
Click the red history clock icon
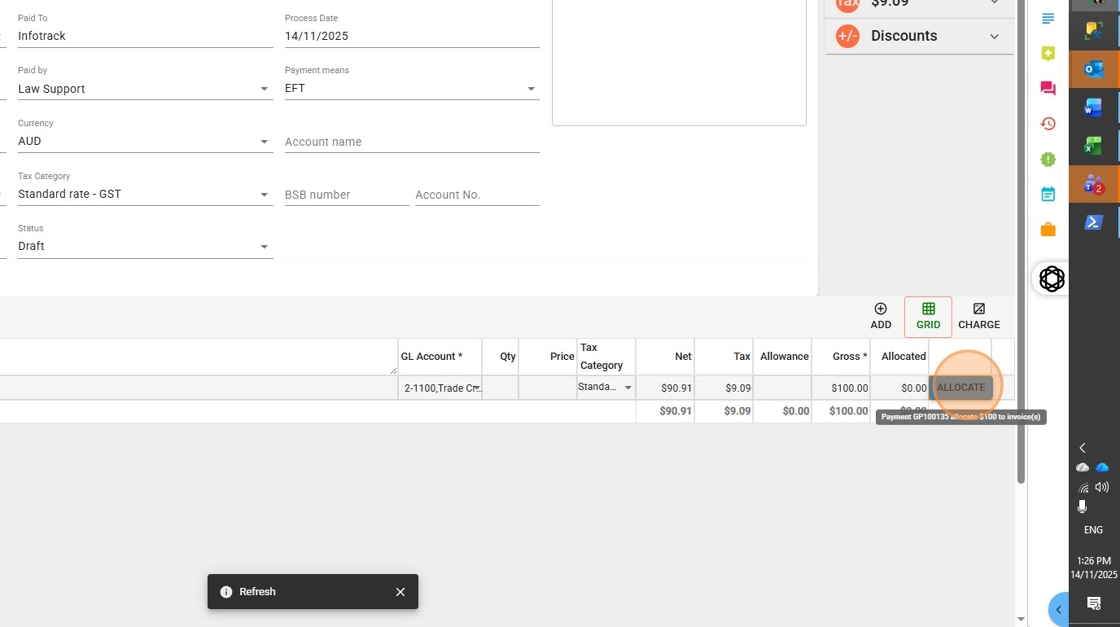[1047, 123]
